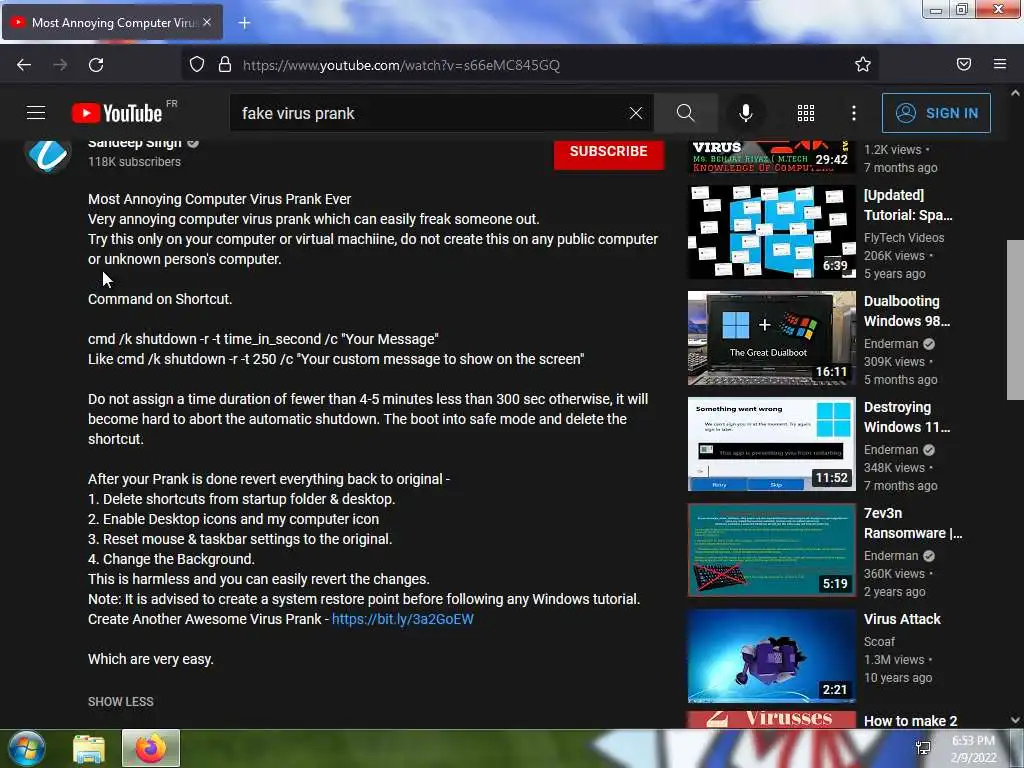Click the scrollbar up arrow
Viewport: 1024px width, 768px height.
1015,93
